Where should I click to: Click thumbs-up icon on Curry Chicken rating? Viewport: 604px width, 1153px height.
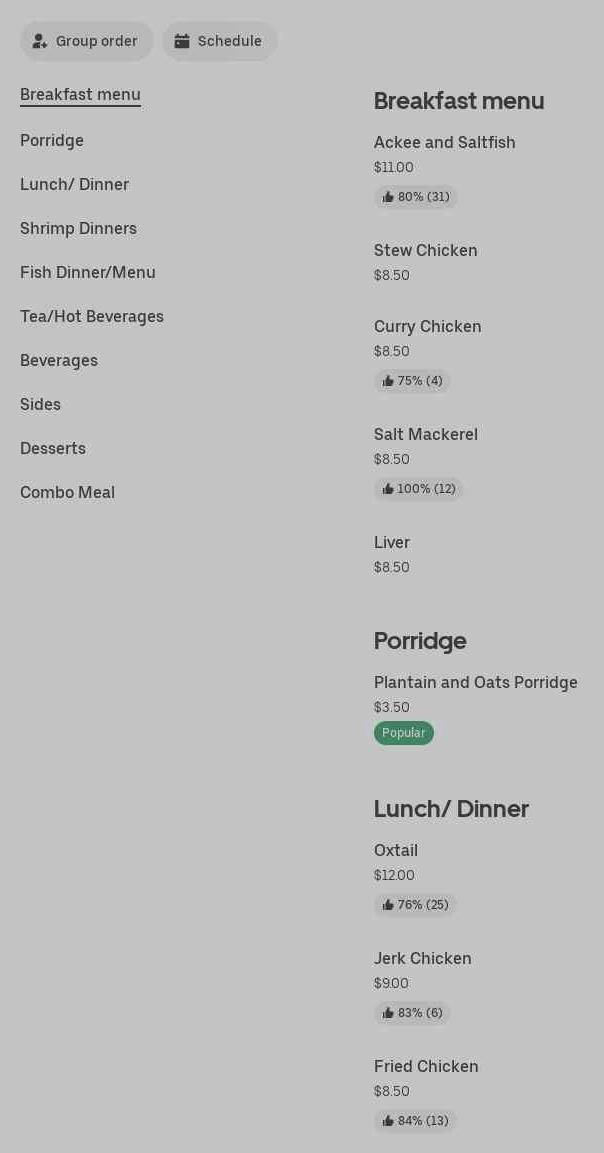click(x=388, y=381)
